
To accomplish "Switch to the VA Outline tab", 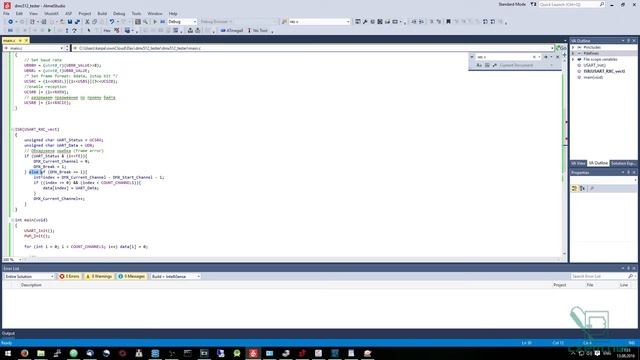I will point(598,163).
